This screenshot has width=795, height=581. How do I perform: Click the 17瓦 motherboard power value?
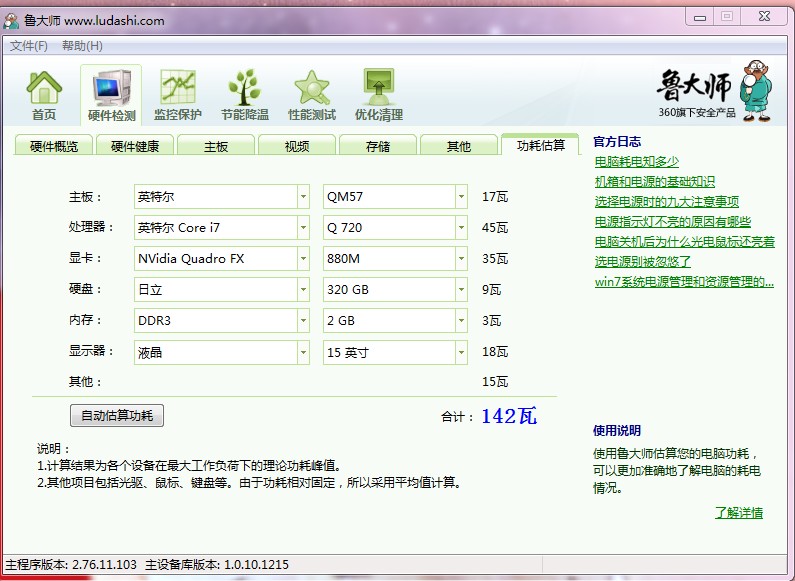pyautogui.click(x=495, y=197)
